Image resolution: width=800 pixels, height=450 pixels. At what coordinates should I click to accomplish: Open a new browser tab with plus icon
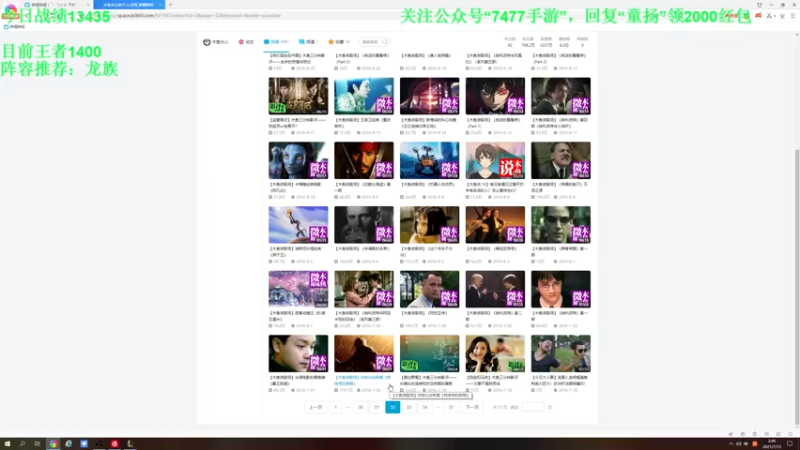(x=170, y=5)
